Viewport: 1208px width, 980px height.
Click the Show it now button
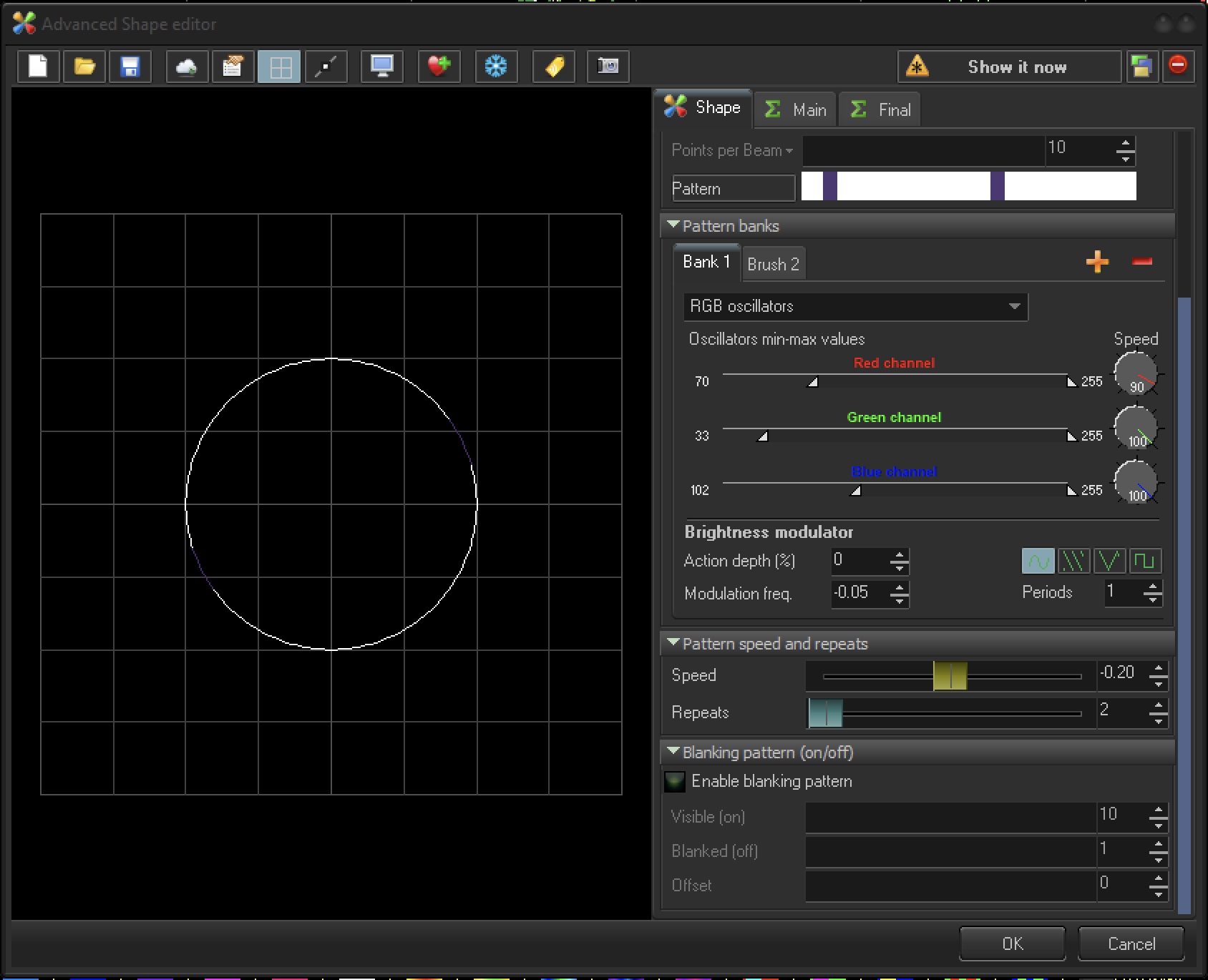click(x=1009, y=67)
